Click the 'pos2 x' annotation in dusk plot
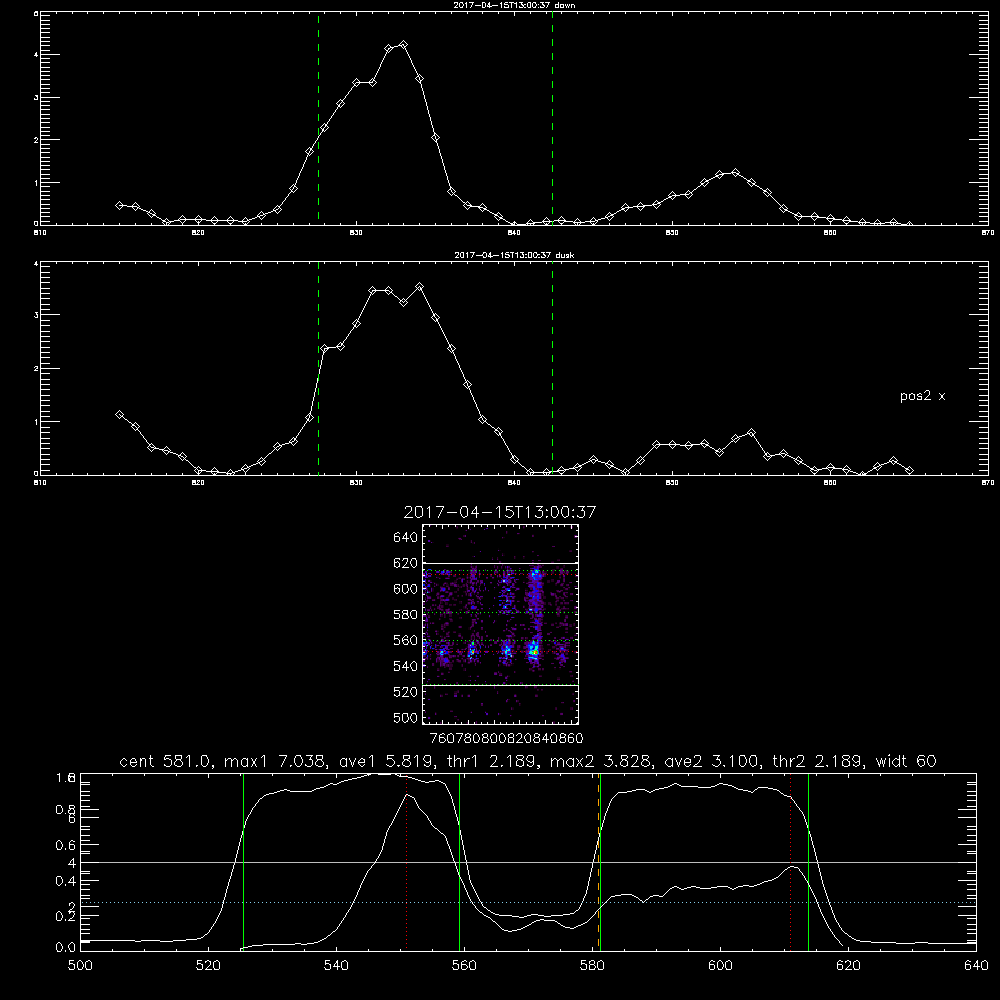The image size is (1000, 1000). coord(922,396)
